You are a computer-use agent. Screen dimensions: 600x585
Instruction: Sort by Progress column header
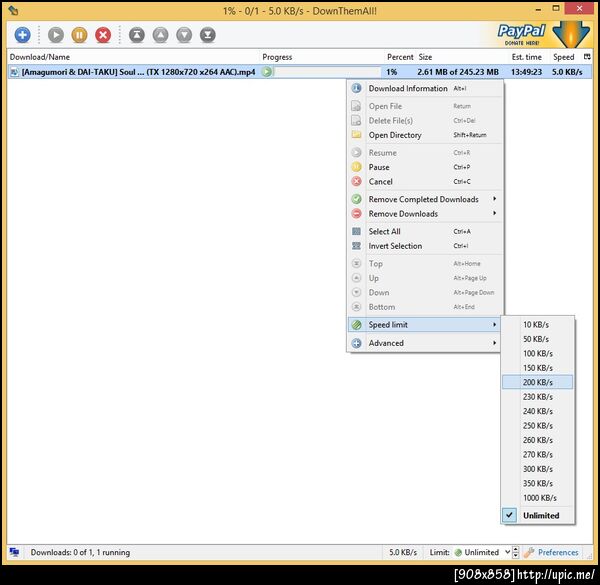pyautogui.click(x=323, y=57)
